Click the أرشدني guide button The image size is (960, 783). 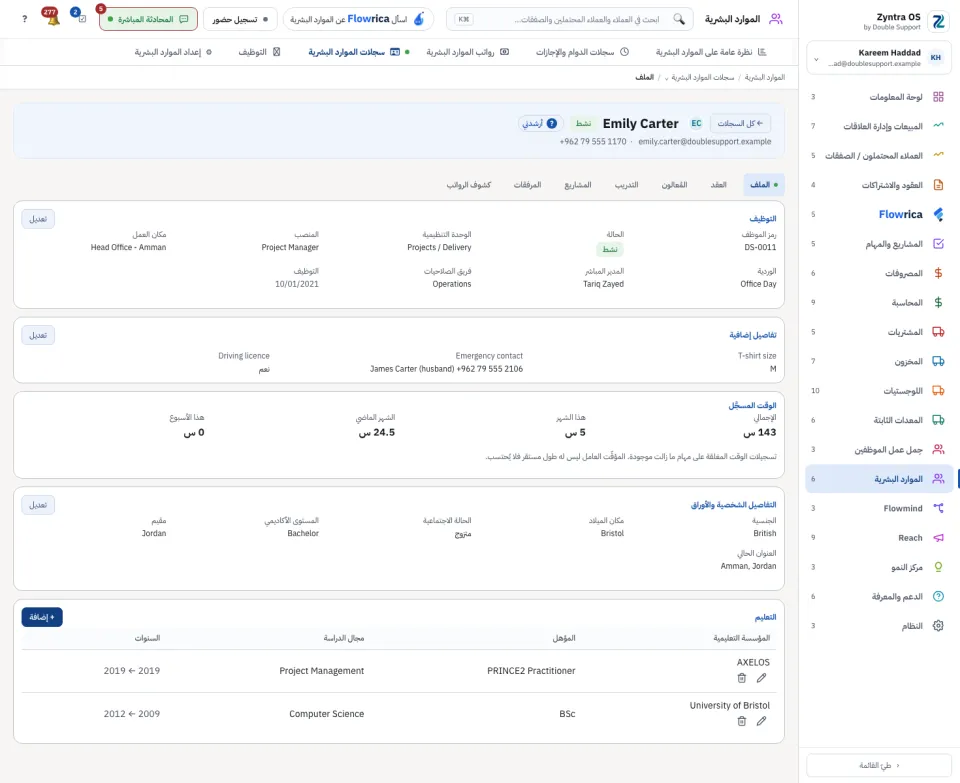tap(540, 124)
